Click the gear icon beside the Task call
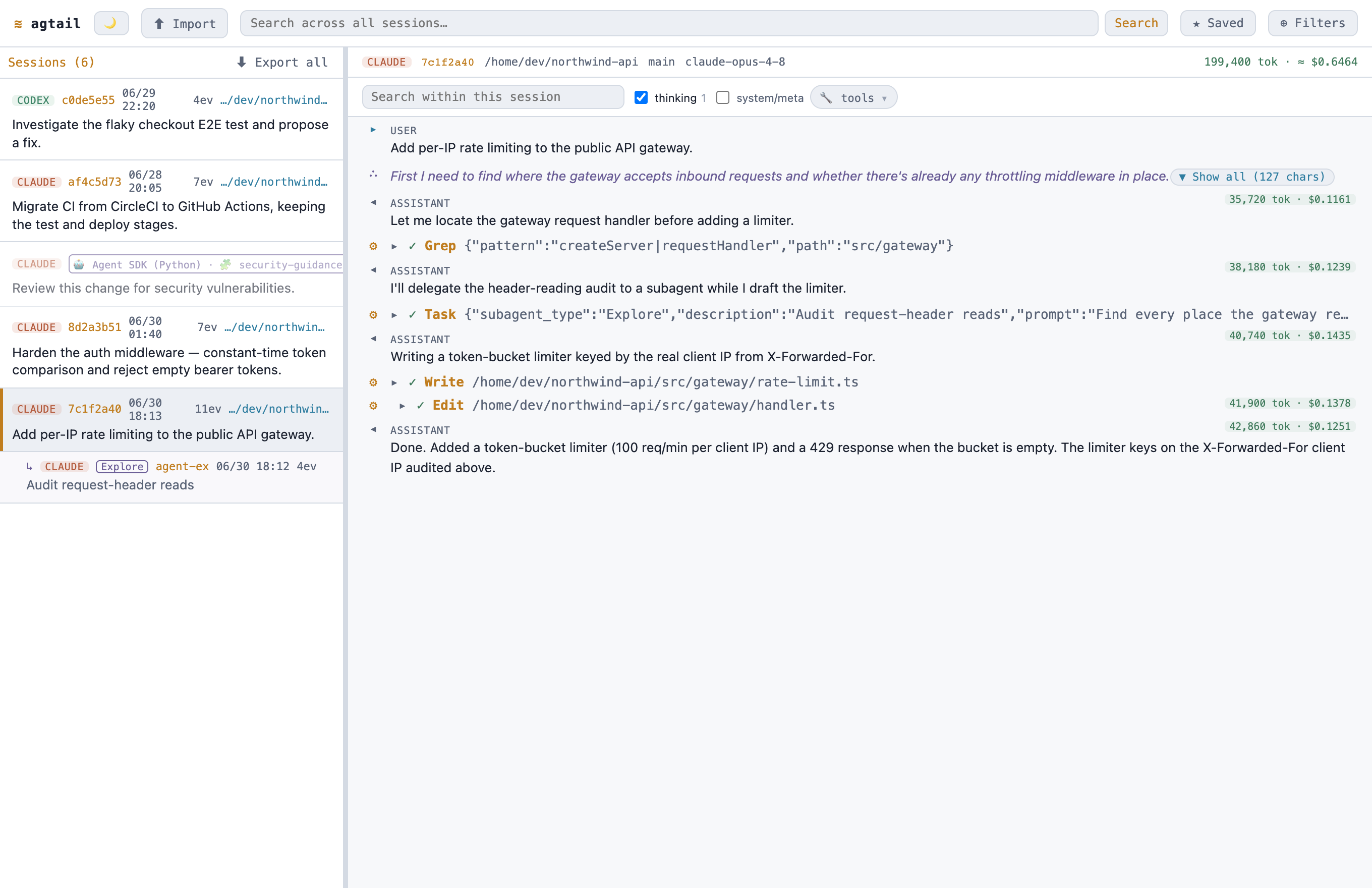The image size is (1372, 888). 373,315
